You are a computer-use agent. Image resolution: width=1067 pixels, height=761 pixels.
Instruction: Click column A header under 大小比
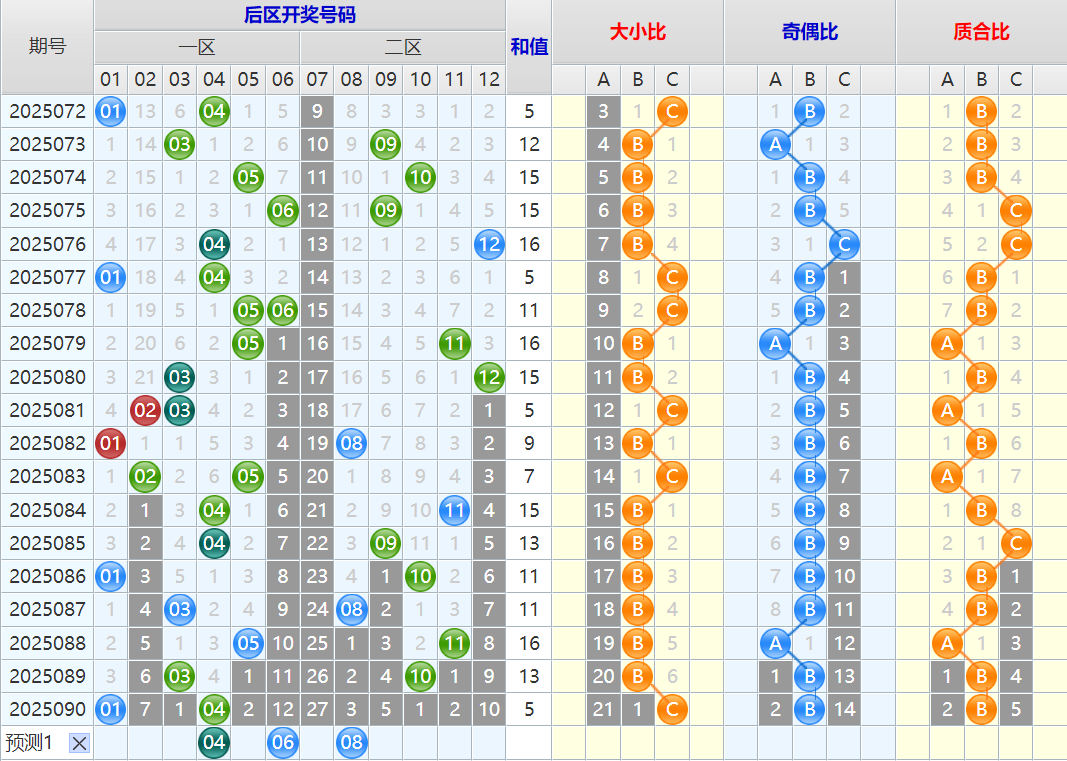pos(603,80)
